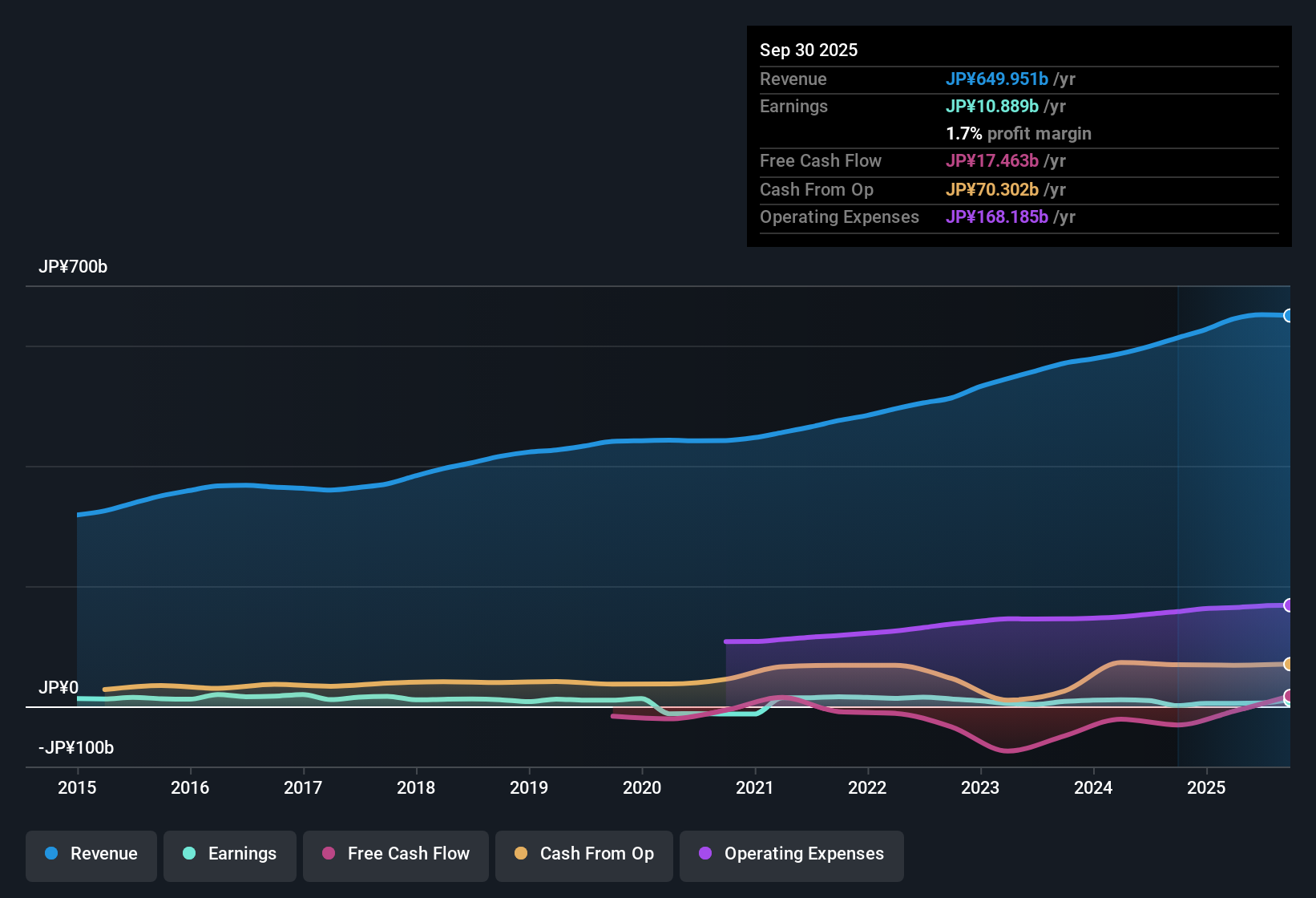Expand the Free Cash Flow tooltip row
This screenshot has height=898, width=1316.
coord(821,160)
